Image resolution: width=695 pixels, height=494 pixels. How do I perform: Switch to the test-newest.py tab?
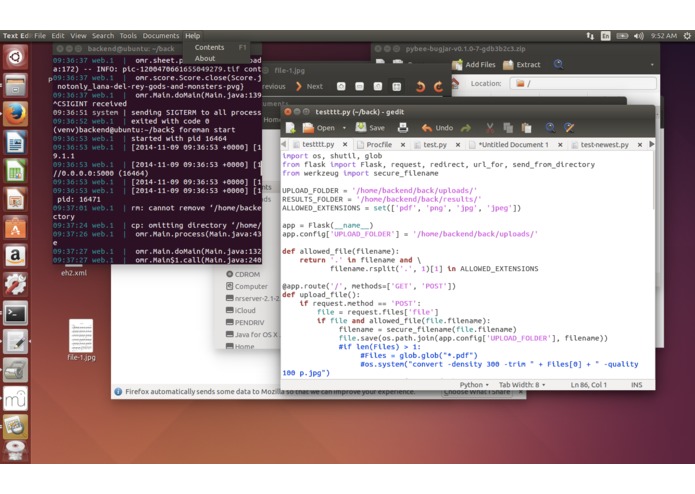click(x=605, y=144)
